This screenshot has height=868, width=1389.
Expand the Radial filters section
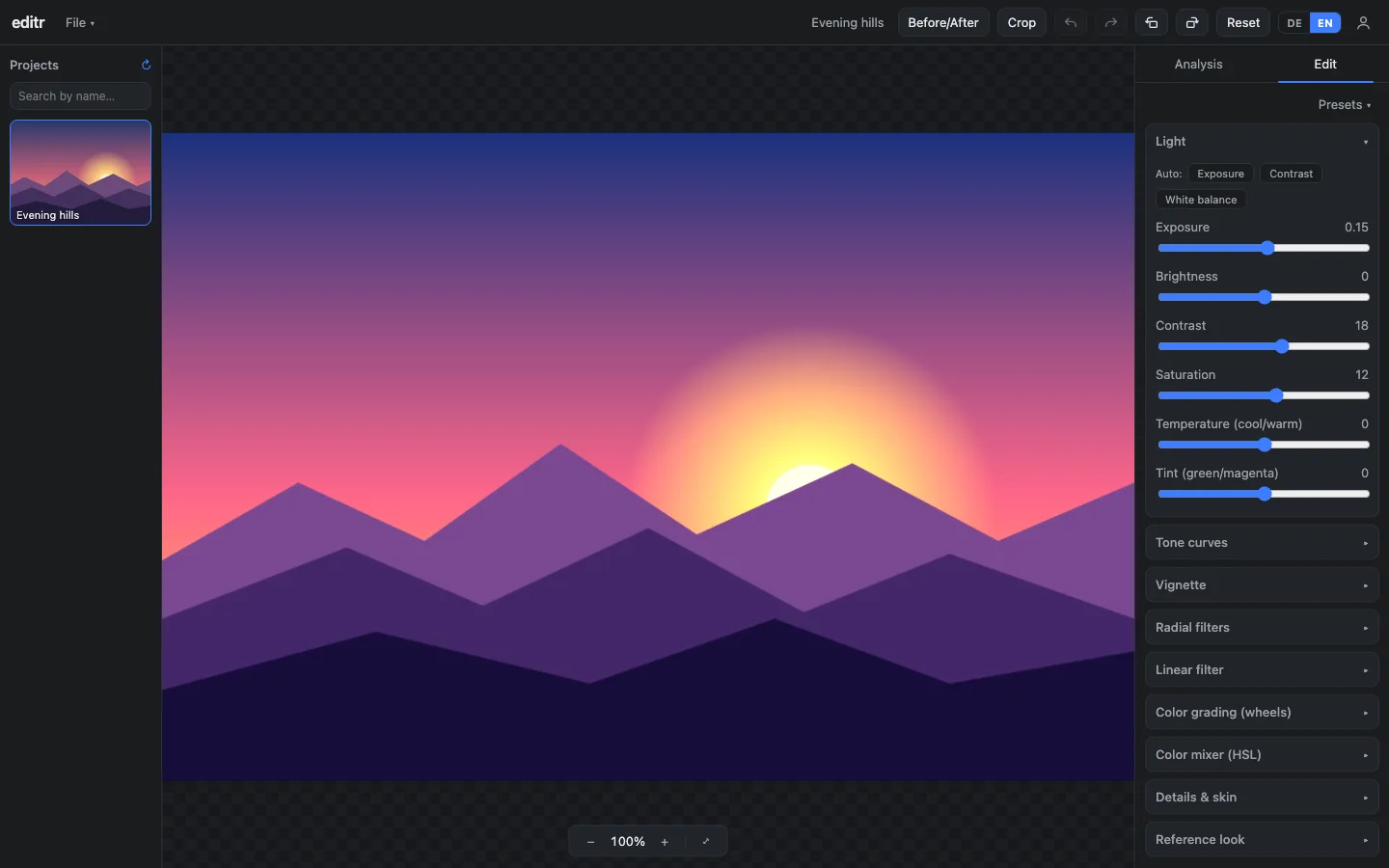tap(1262, 628)
